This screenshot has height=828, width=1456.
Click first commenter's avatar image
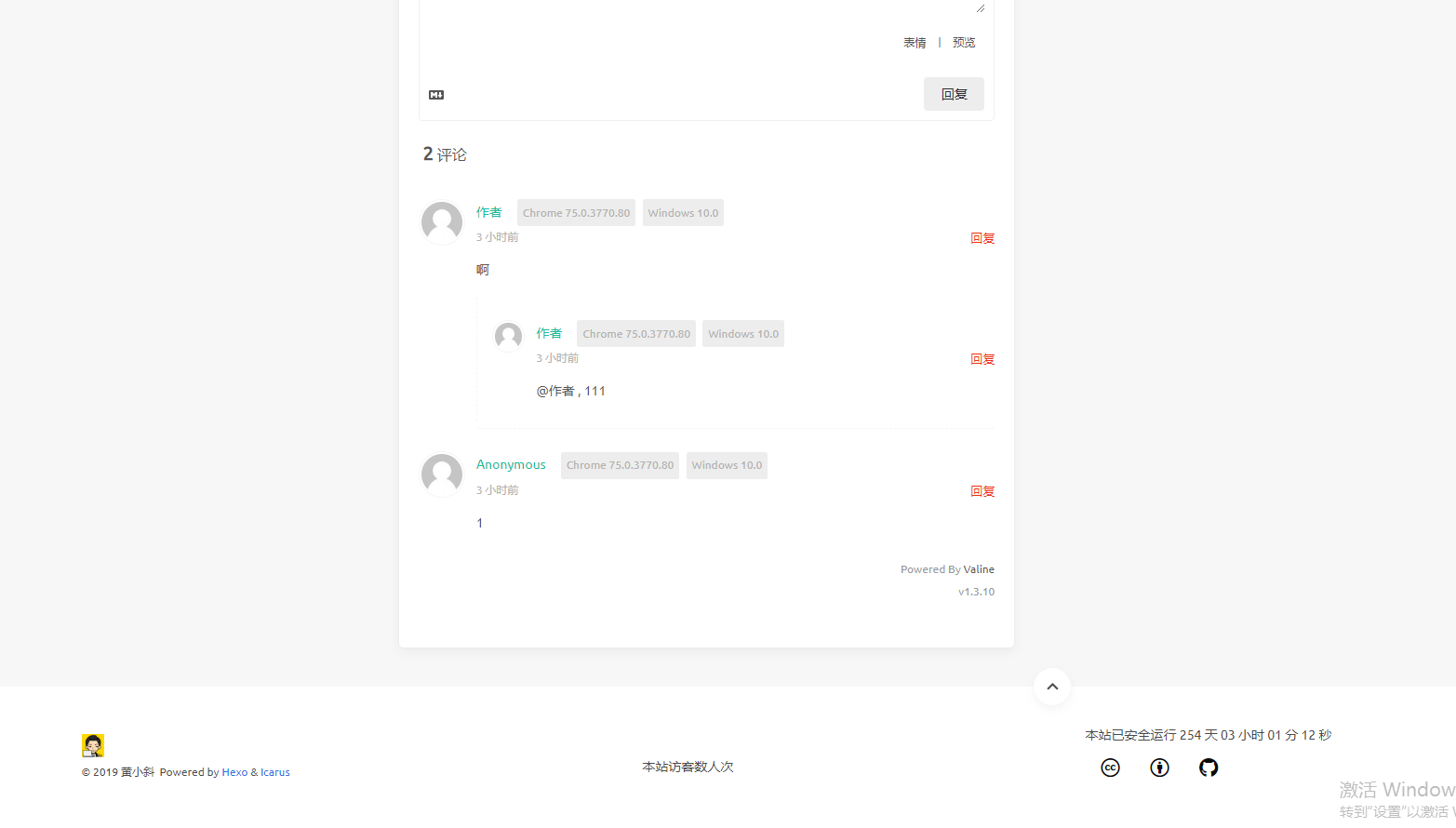click(442, 222)
